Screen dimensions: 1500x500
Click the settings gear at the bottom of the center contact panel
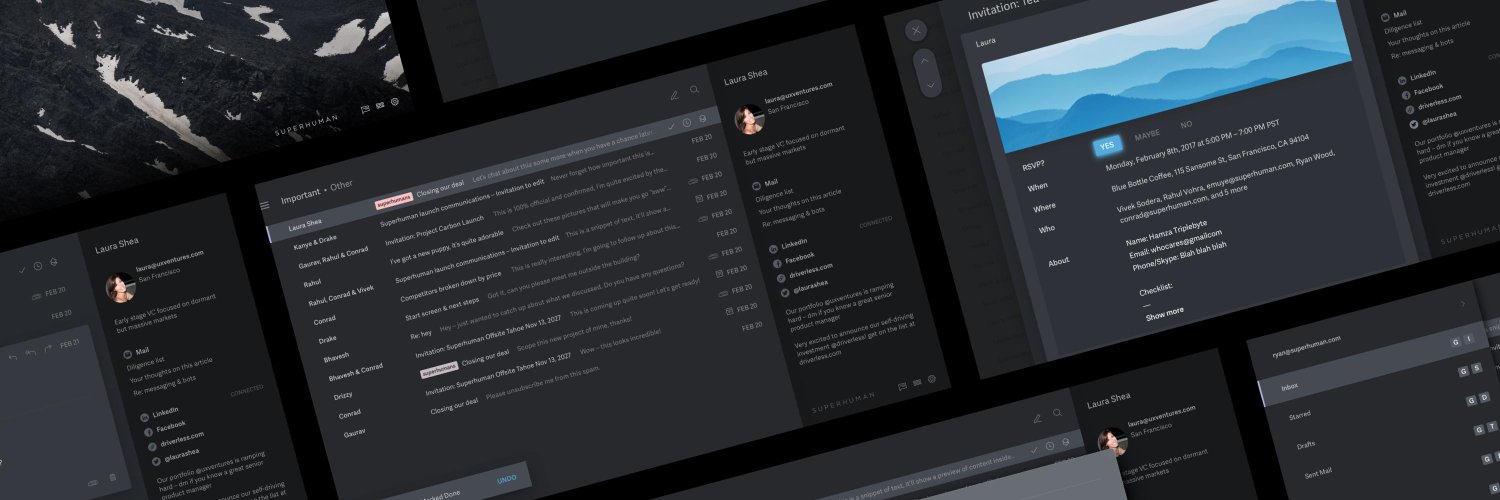click(931, 380)
